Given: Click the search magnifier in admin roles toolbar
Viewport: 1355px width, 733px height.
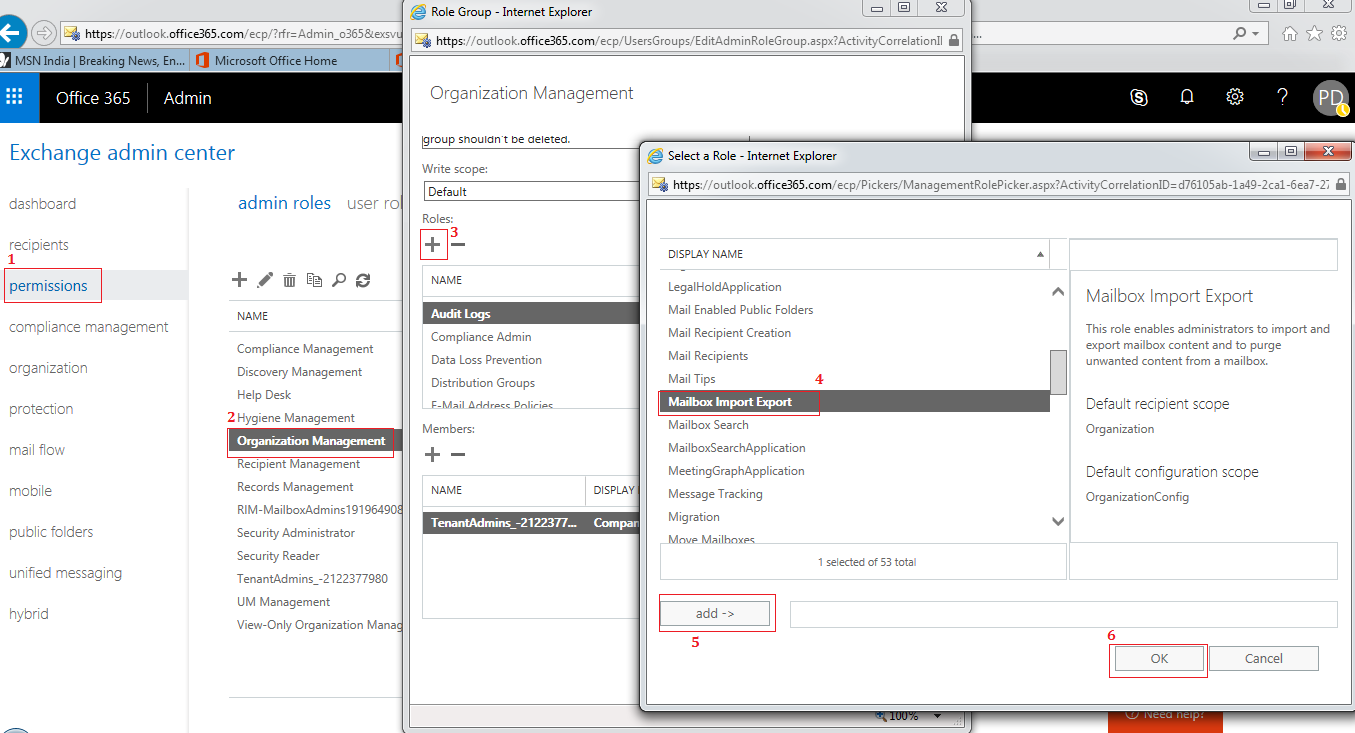Looking at the screenshot, I should click(339, 281).
